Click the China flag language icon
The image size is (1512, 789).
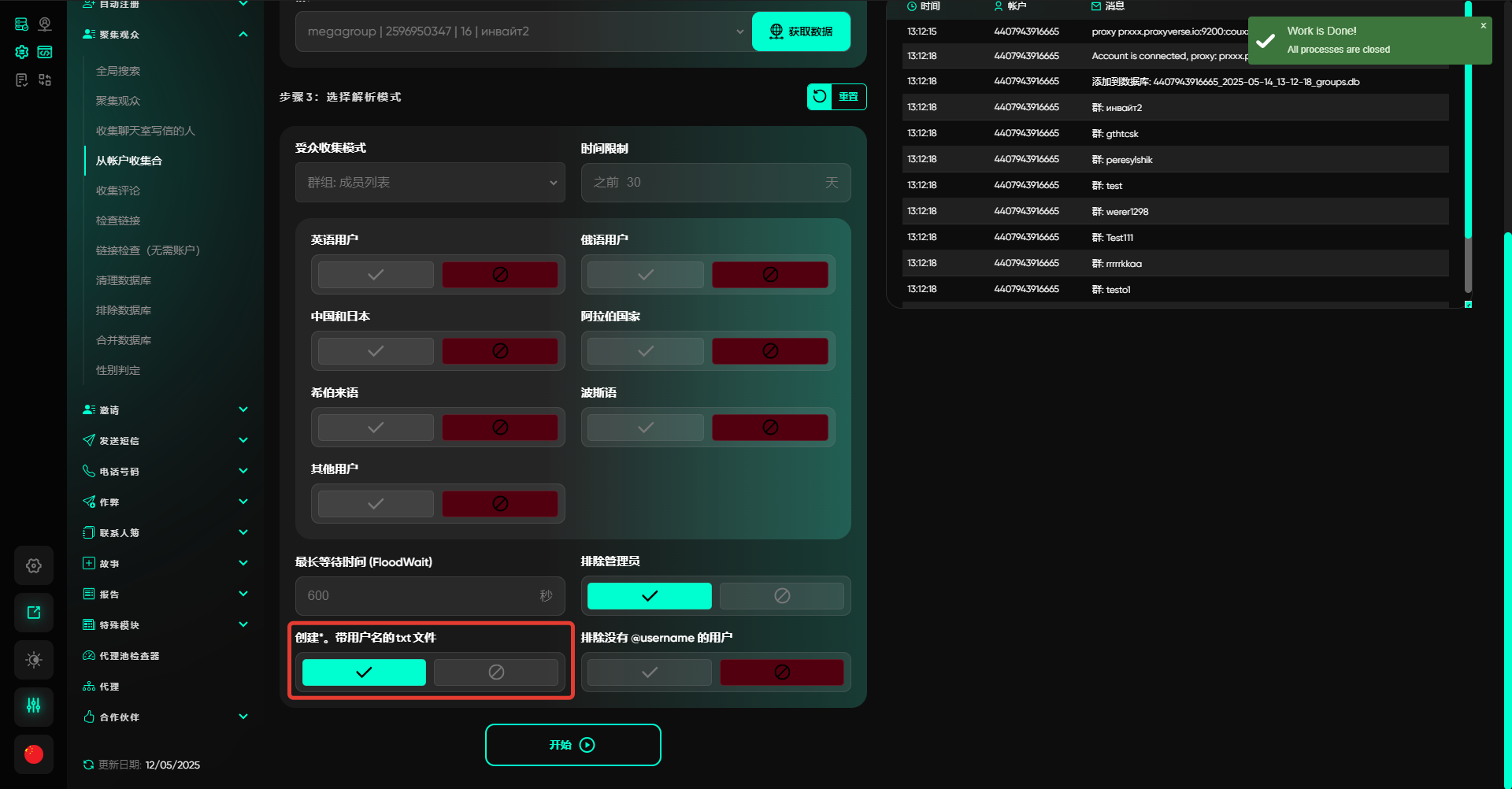click(34, 754)
